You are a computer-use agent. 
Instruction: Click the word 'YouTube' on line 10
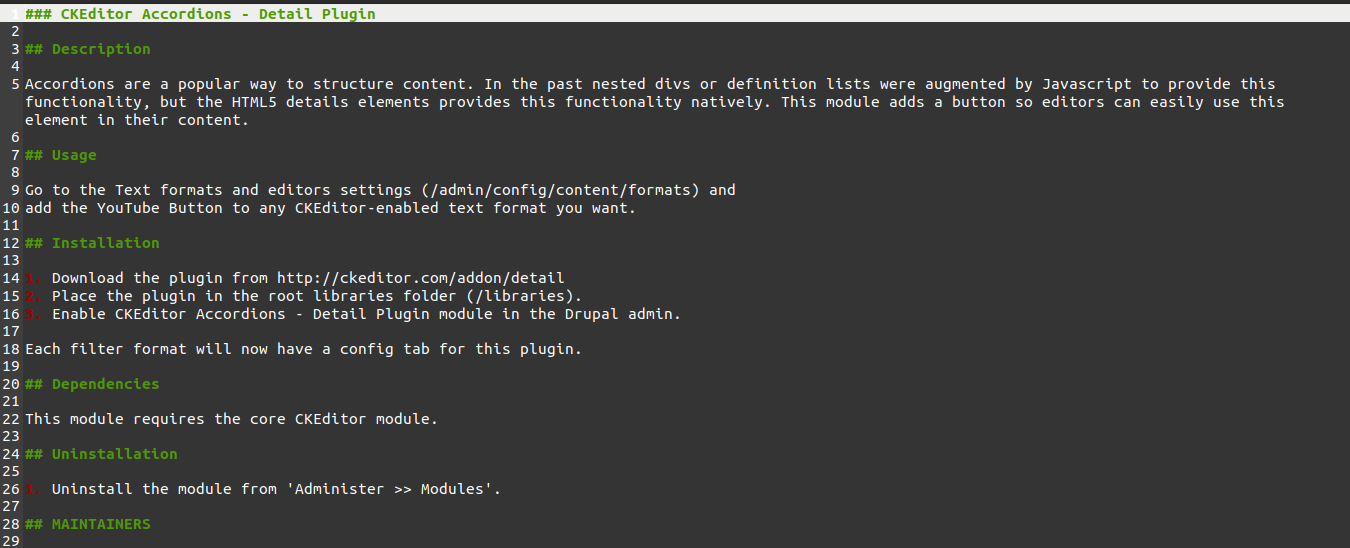128,208
